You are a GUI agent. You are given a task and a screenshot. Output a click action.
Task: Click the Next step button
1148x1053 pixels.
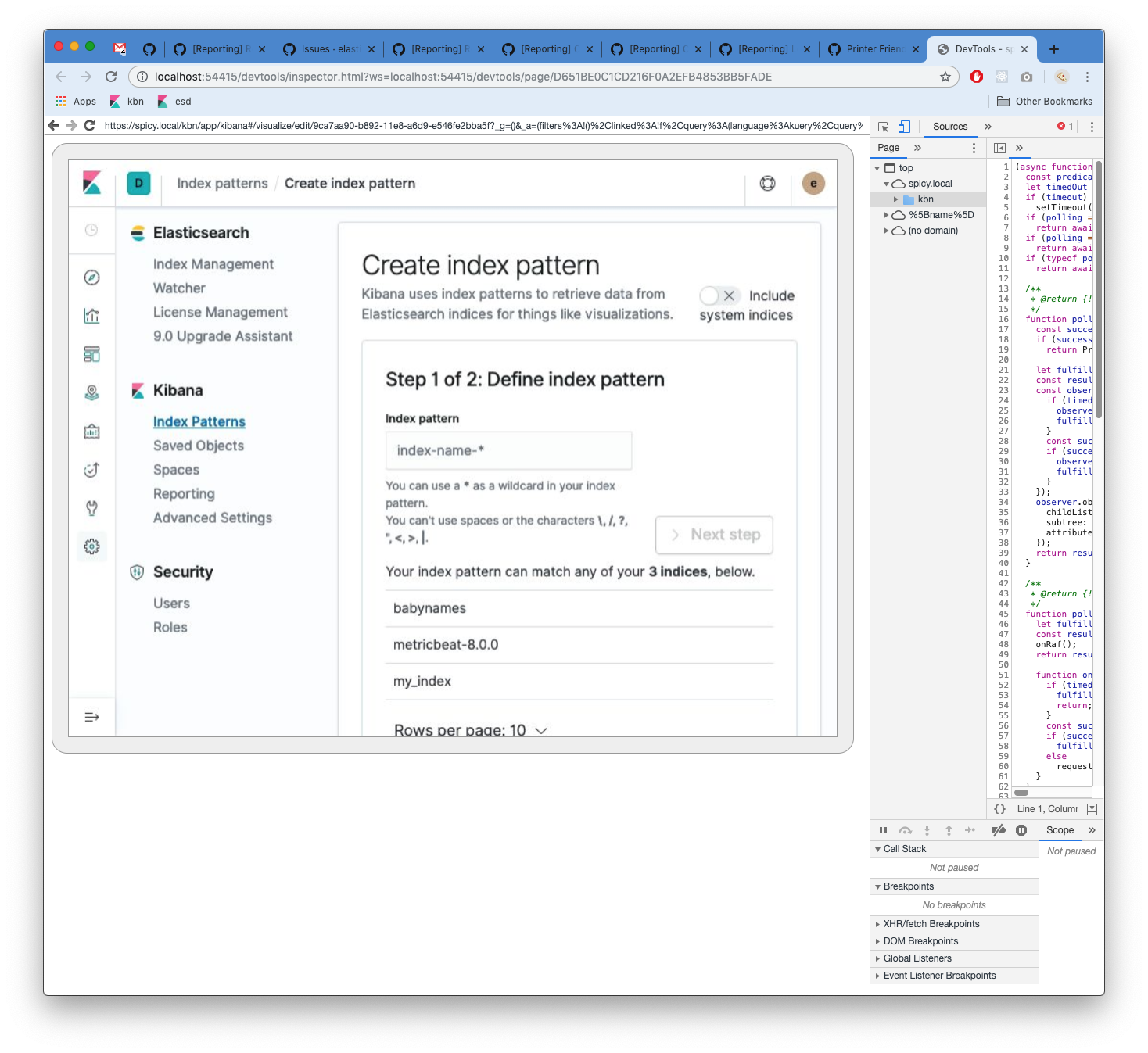click(713, 535)
